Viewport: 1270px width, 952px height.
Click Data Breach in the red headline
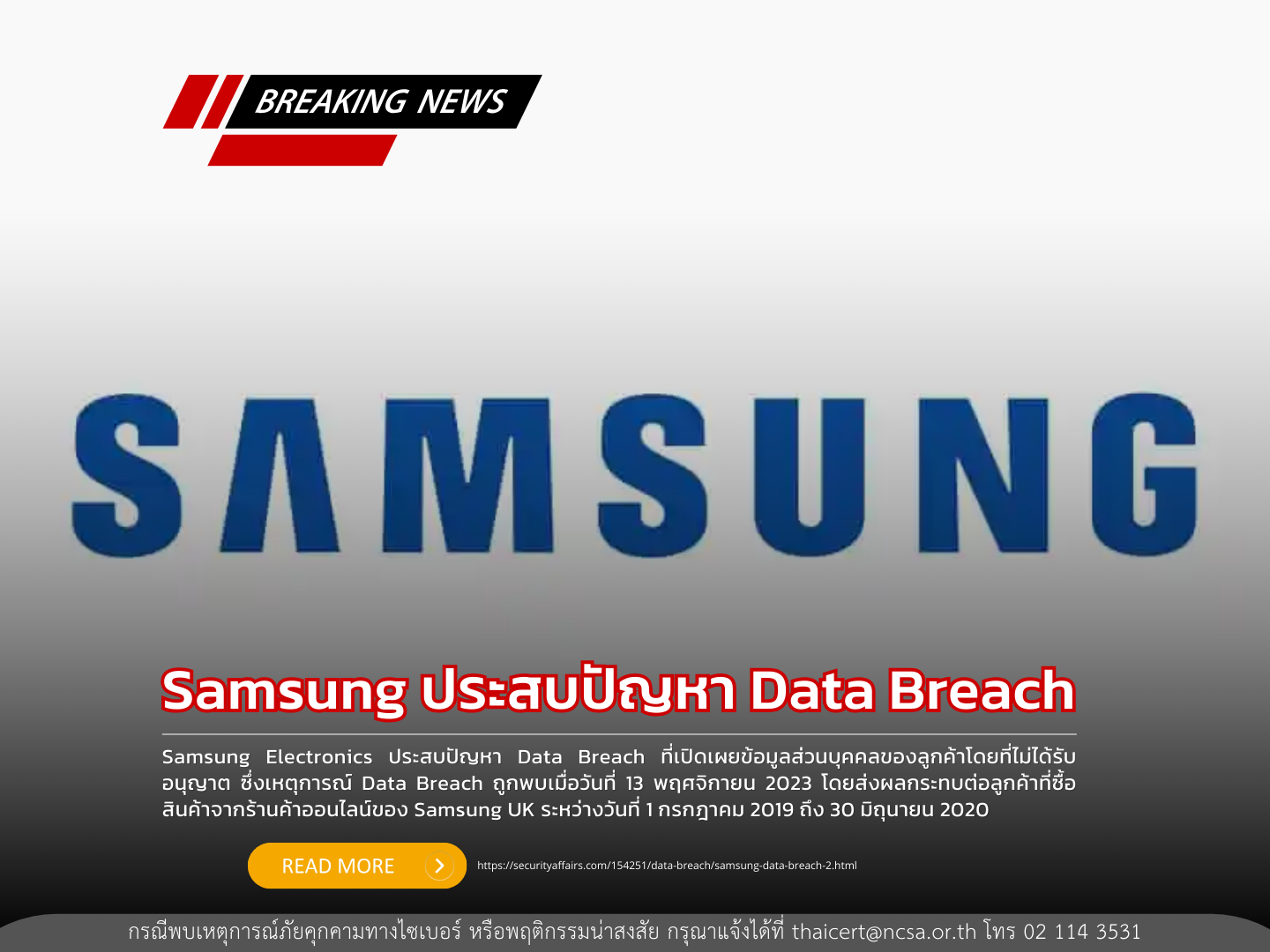[x=913, y=690]
